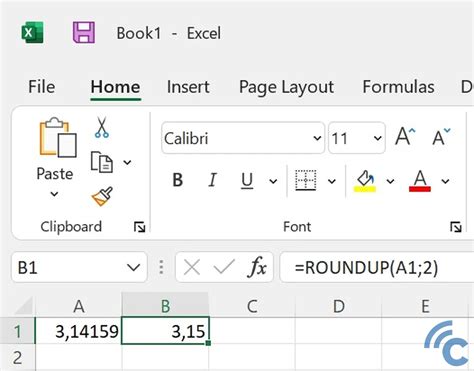Viewport: 474px width, 371px height.
Task: Click the Paste clipboard icon
Action: [58, 137]
